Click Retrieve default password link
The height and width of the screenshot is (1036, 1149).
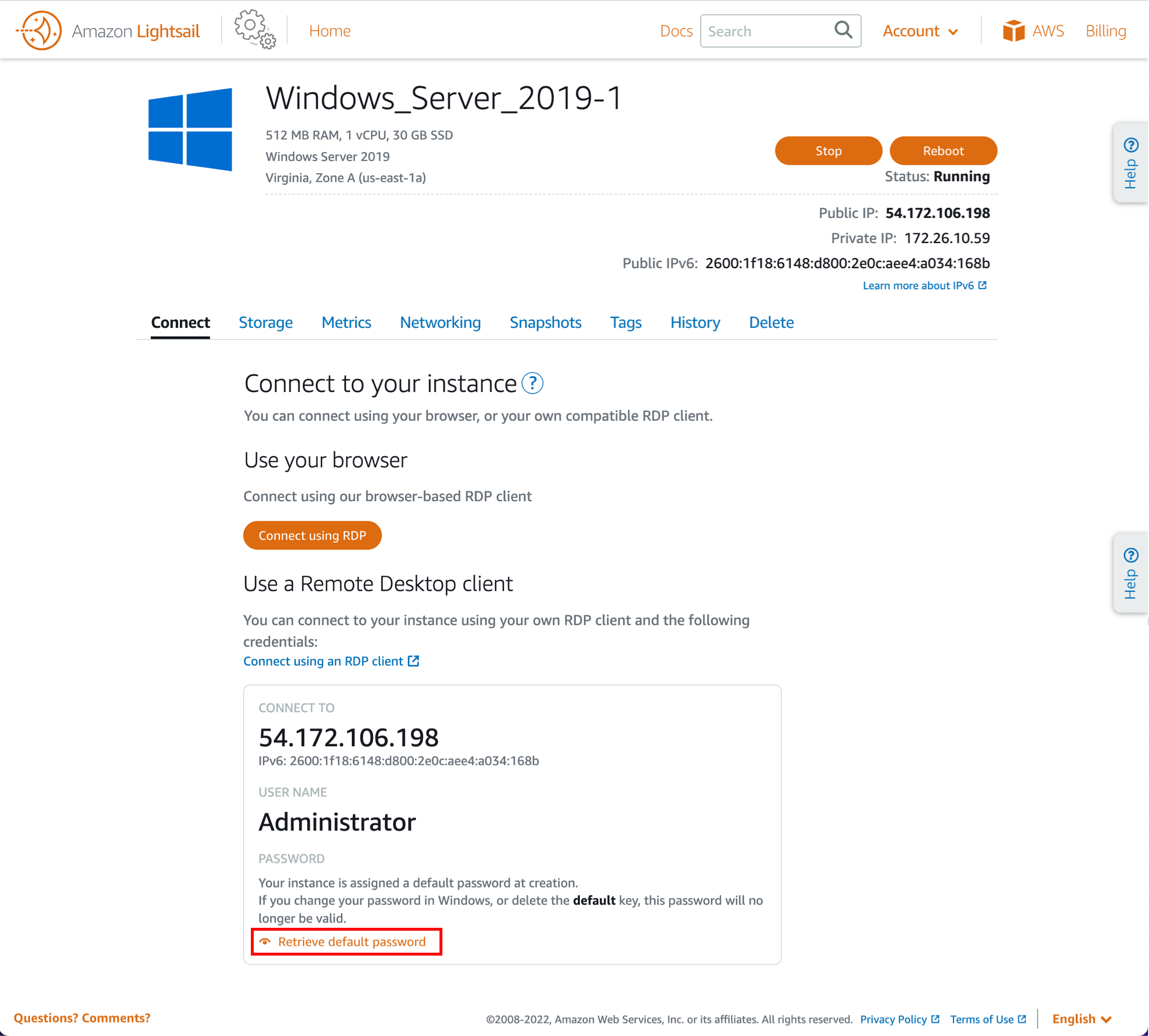coord(352,942)
